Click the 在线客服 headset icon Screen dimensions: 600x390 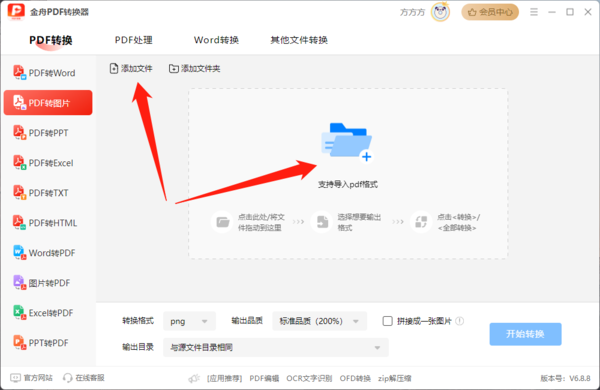[x=68, y=378]
